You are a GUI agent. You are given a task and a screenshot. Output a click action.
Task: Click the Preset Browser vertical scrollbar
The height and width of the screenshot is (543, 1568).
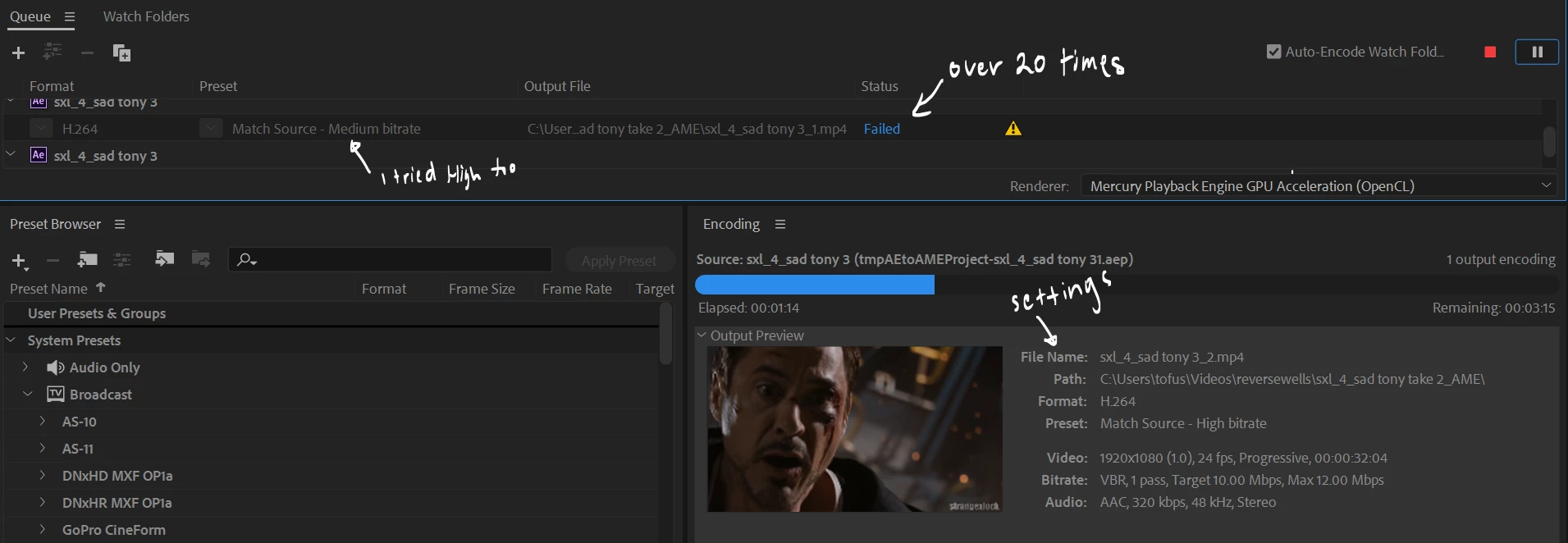(665, 334)
